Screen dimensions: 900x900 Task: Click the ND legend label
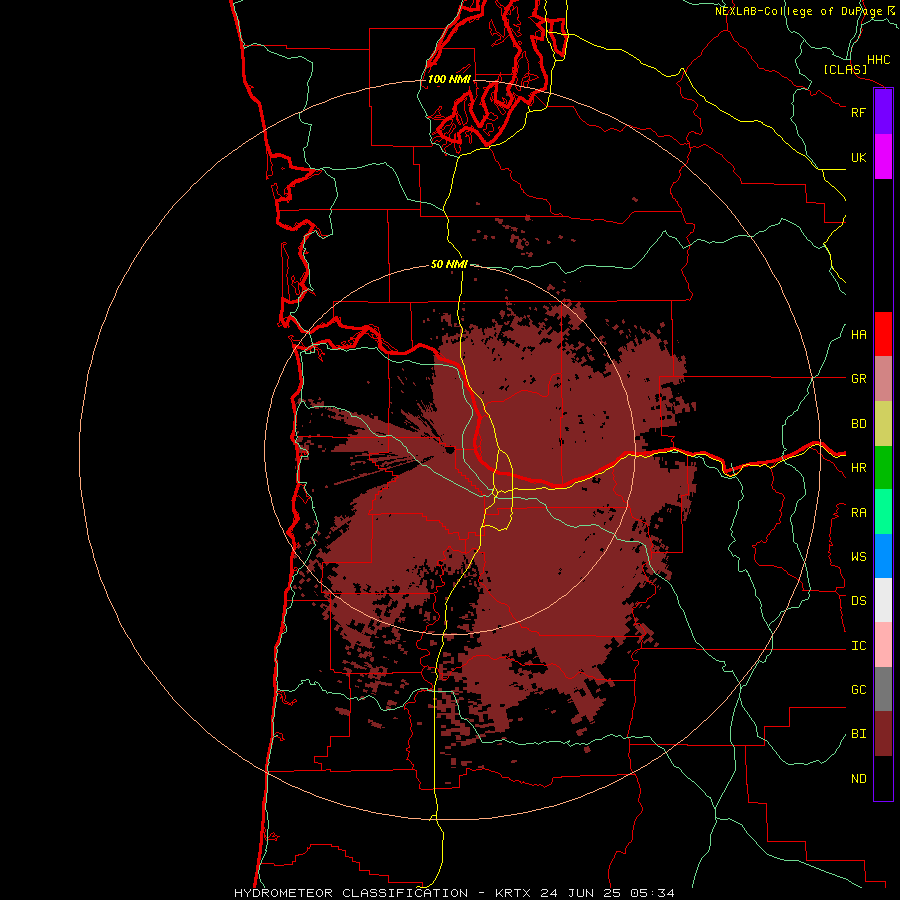(x=858, y=779)
